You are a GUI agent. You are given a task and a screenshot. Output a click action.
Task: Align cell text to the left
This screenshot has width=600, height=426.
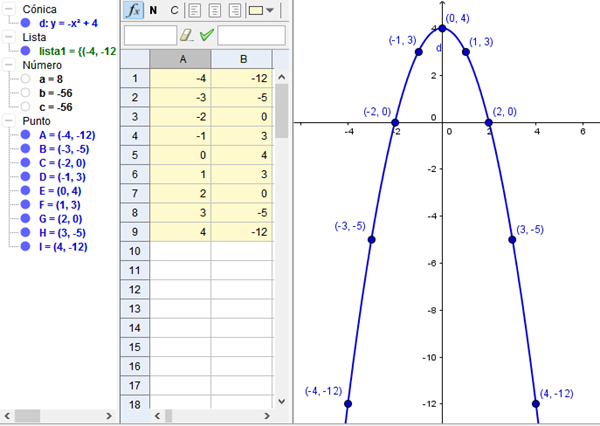pyautogui.click(x=195, y=11)
